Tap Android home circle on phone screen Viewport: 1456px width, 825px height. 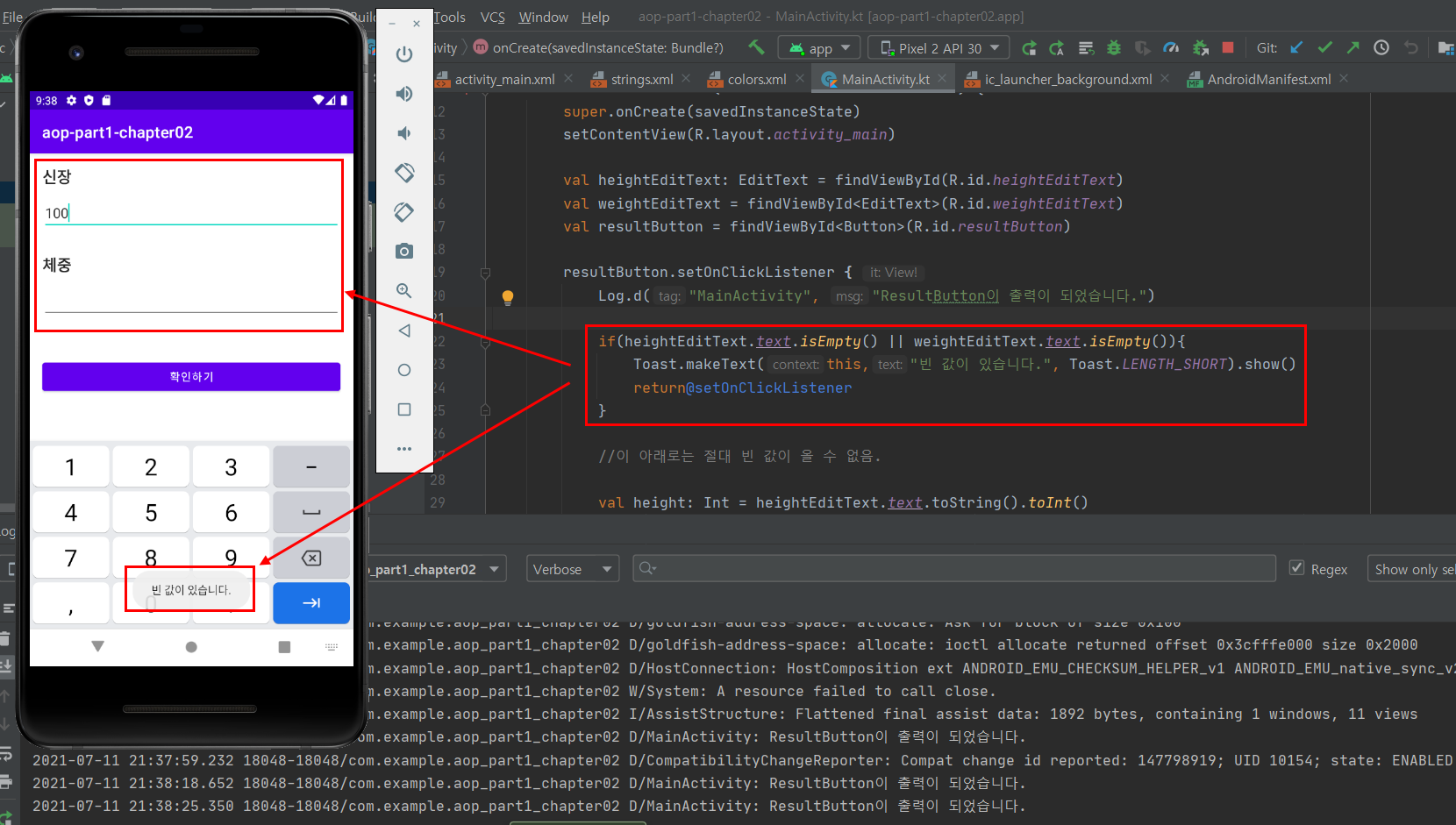(191, 647)
